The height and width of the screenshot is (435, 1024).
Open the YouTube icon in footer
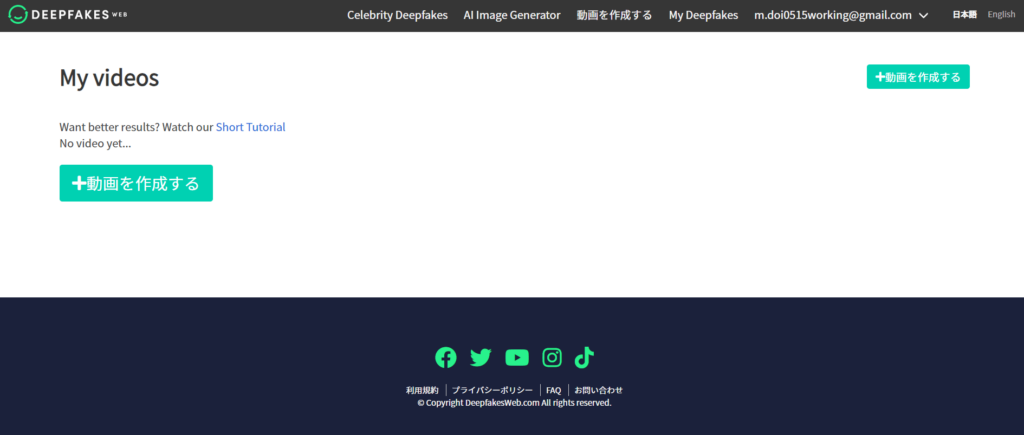pyautogui.click(x=517, y=357)
